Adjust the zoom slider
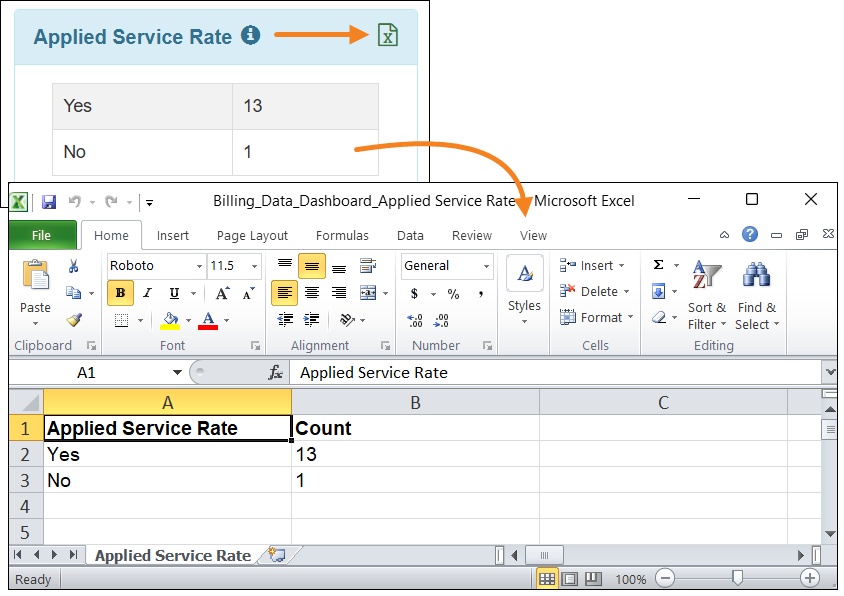The height and width of the screenshot is (596, 844). 737,578
